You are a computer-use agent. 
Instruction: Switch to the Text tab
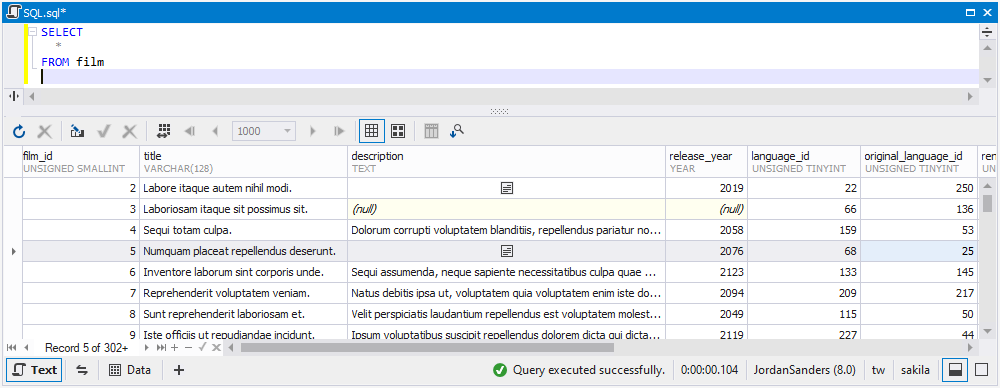34,370
